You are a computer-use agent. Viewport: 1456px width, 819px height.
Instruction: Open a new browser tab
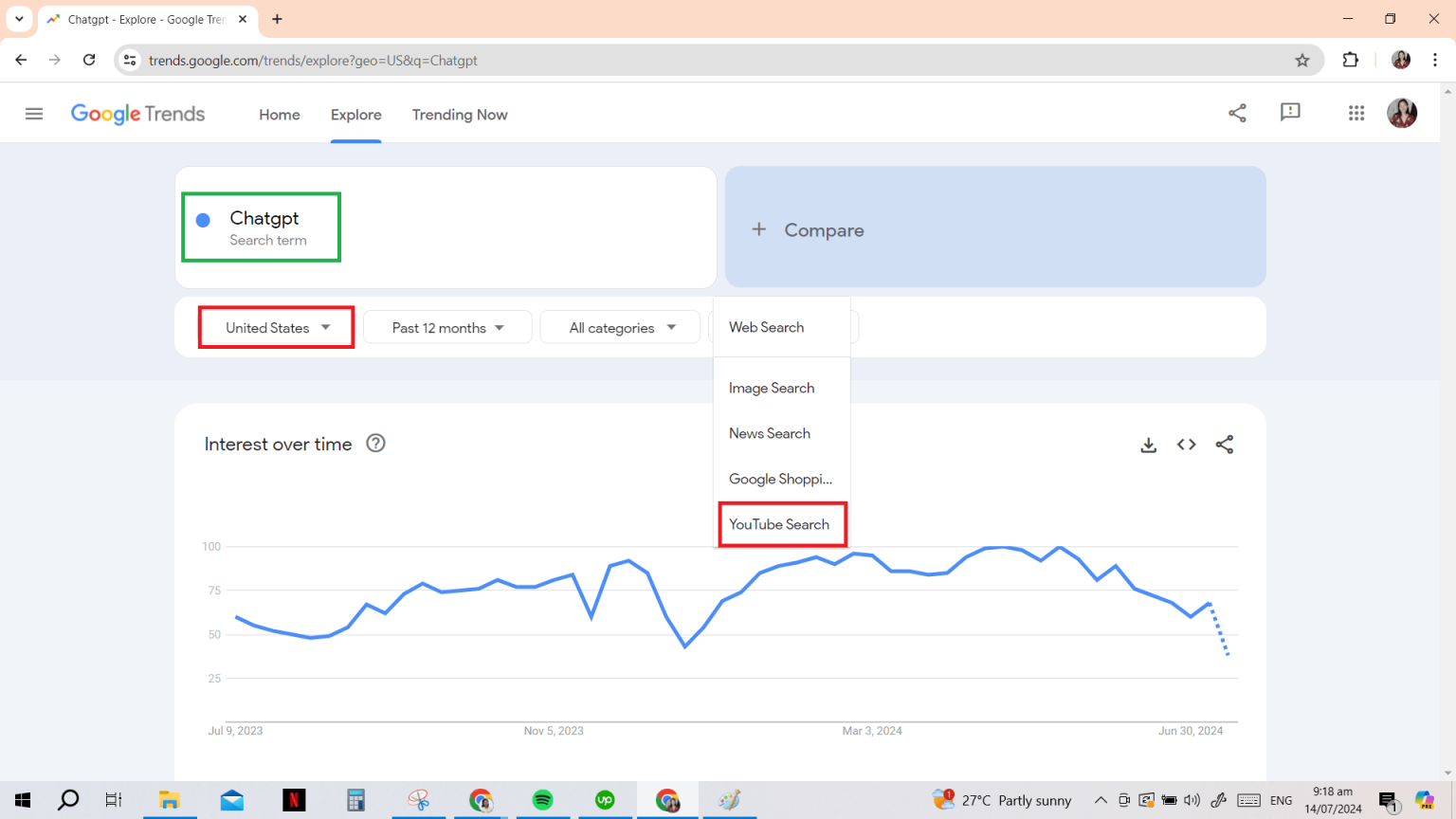tap(277, 19)
